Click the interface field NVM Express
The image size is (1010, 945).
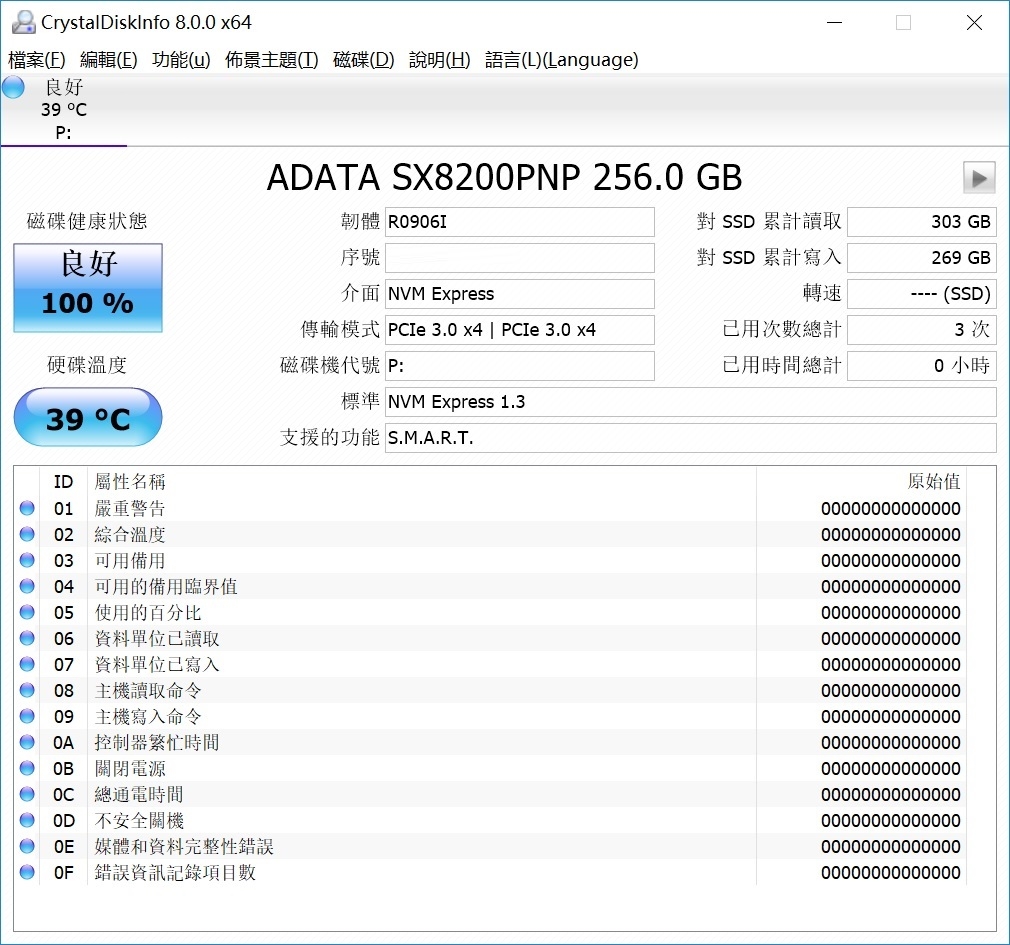(520, 294)
